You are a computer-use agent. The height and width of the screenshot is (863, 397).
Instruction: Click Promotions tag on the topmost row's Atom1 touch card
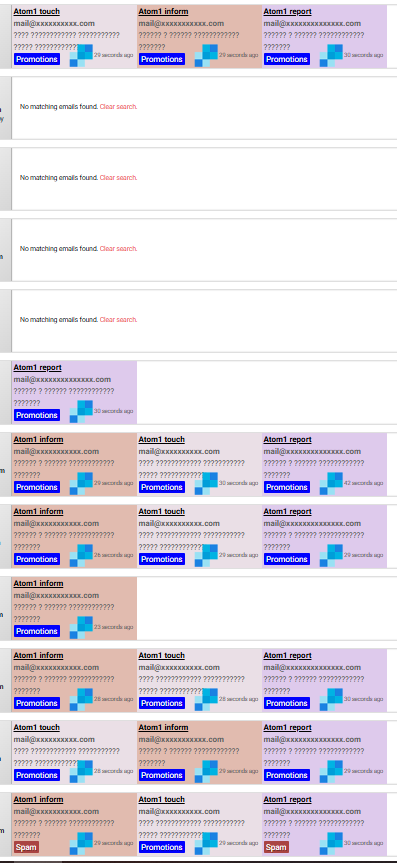click(37, 59)
